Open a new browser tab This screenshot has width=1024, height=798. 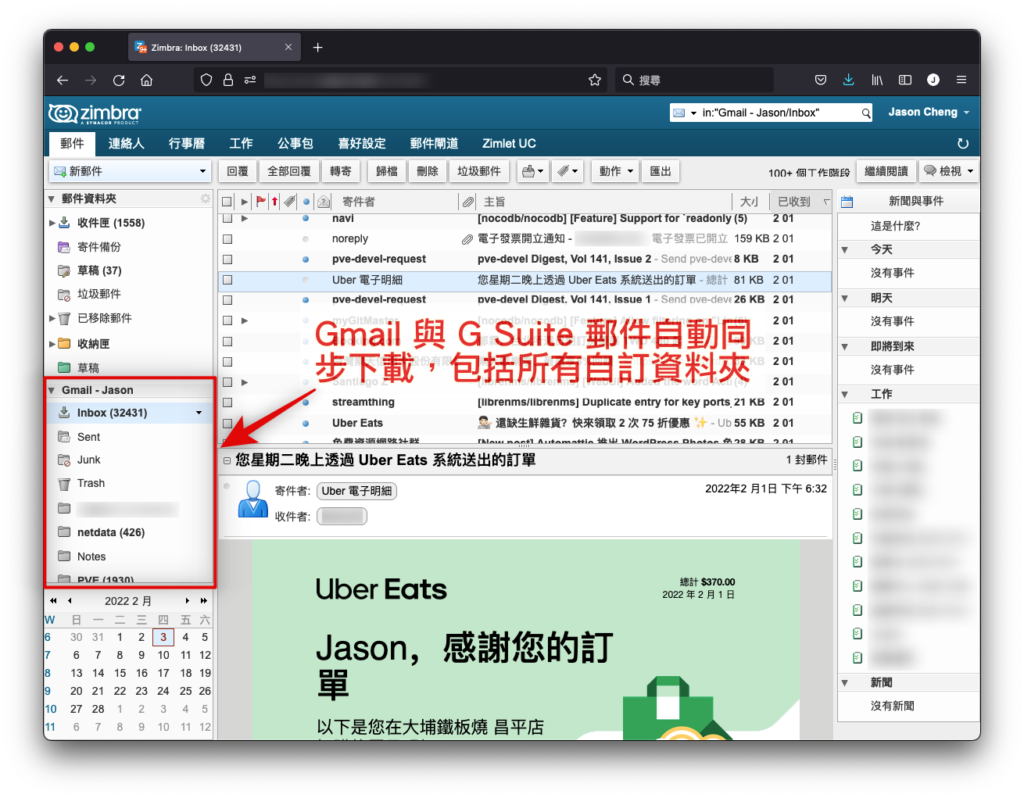(318, 47)
